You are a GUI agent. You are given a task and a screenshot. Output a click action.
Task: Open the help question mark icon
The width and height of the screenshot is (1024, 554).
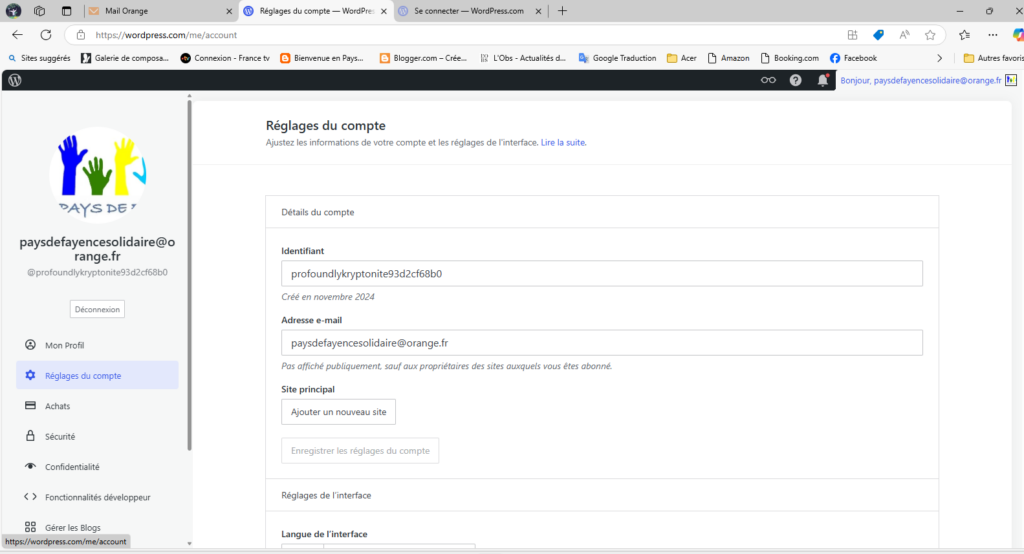point(796,80)
